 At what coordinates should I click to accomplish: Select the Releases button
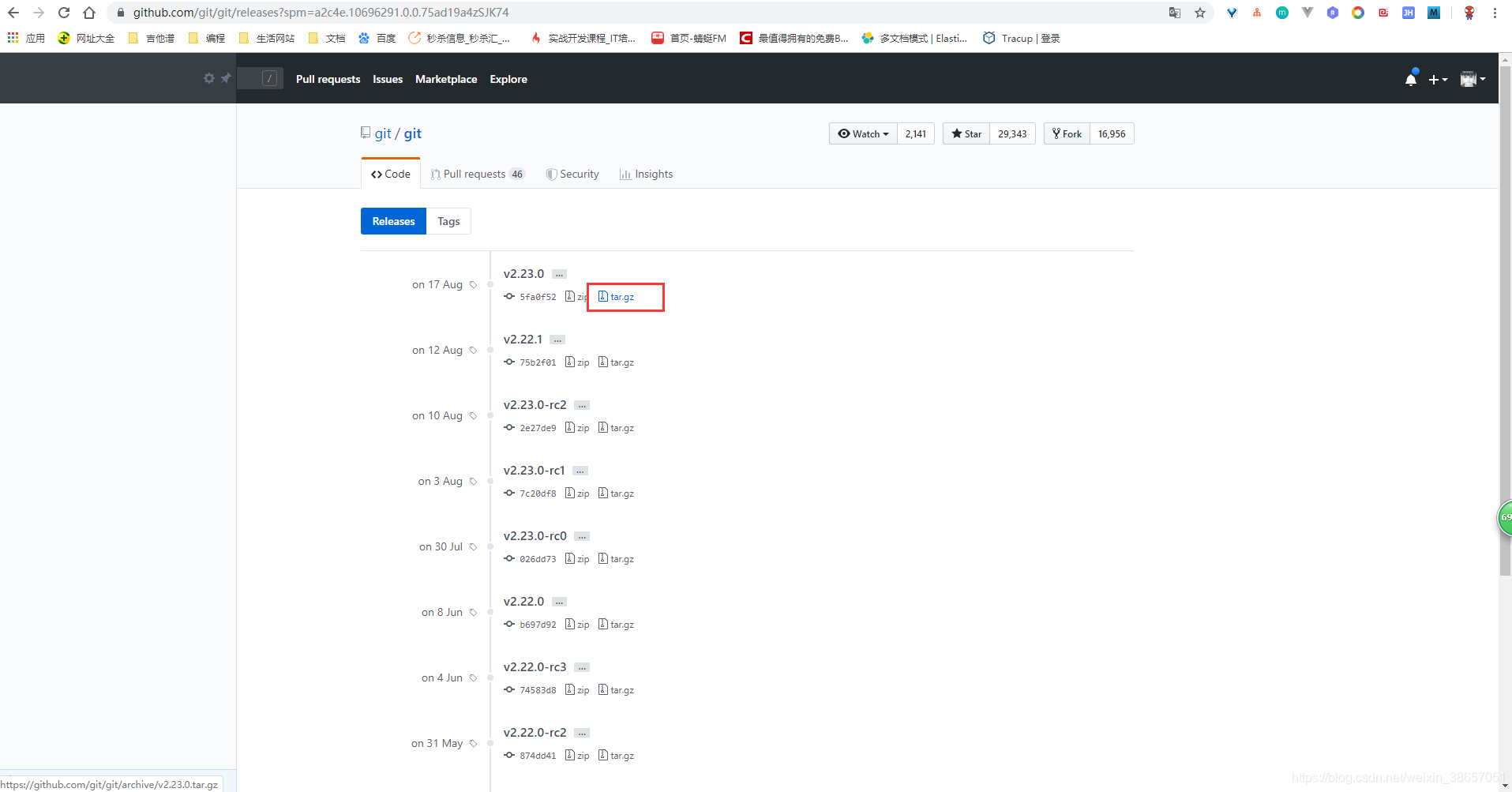[393, 221]
